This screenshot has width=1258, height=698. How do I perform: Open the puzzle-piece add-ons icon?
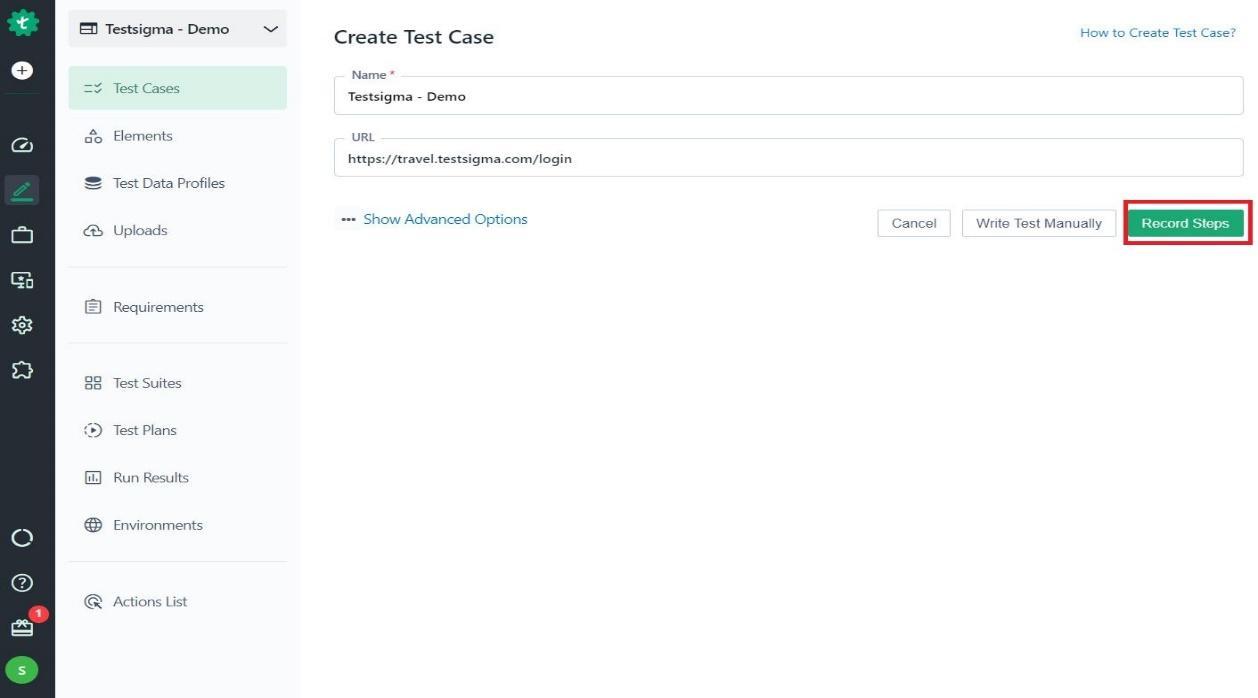[x=22, y=370]
